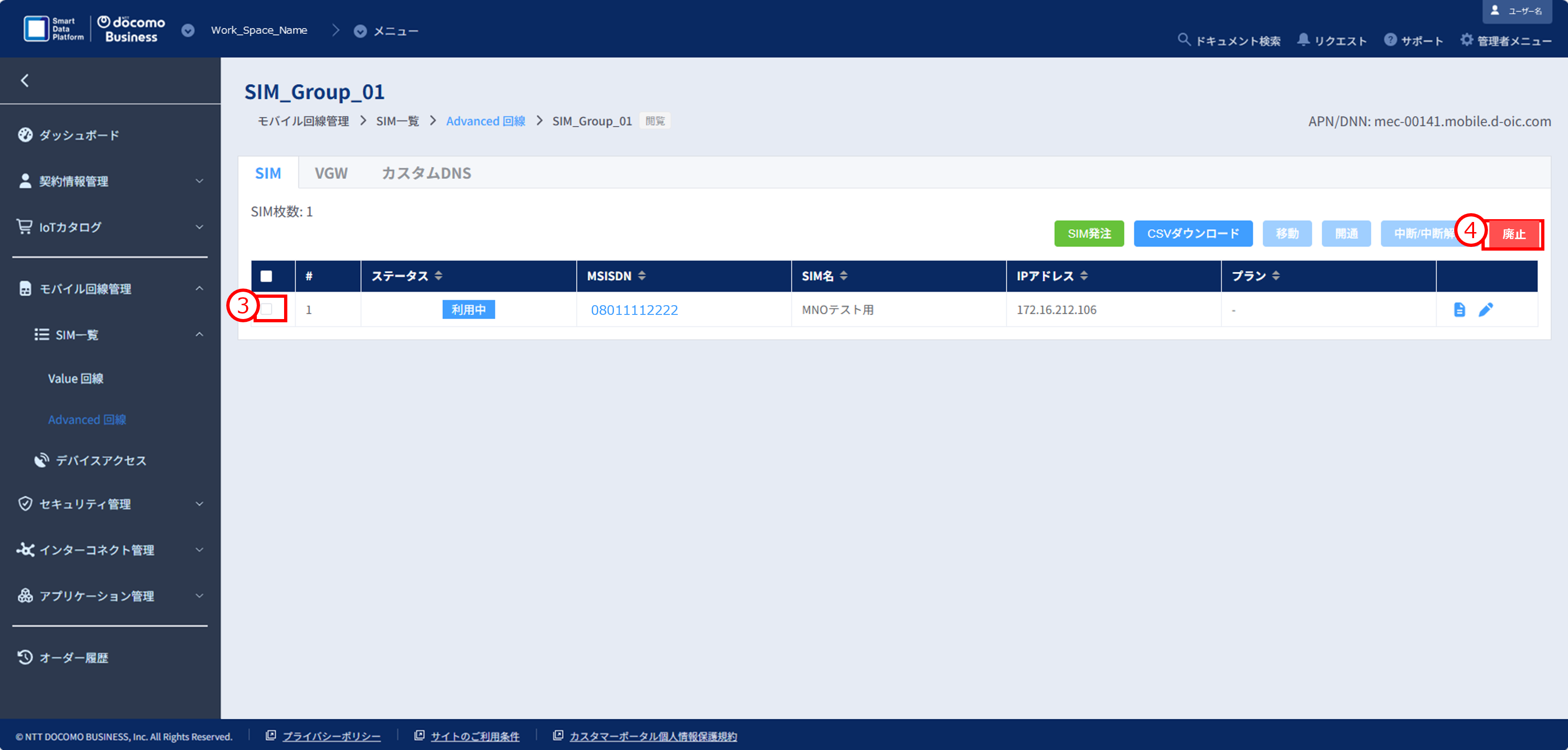
Task: Open admin menu gear icon
Action: (1466, 40)
